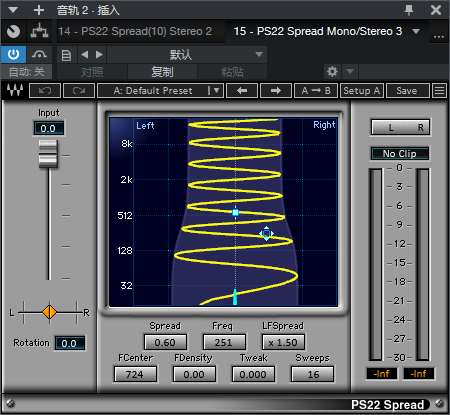Click the Spread value 0.60
450x415 pixels.
tap(165, 342)
